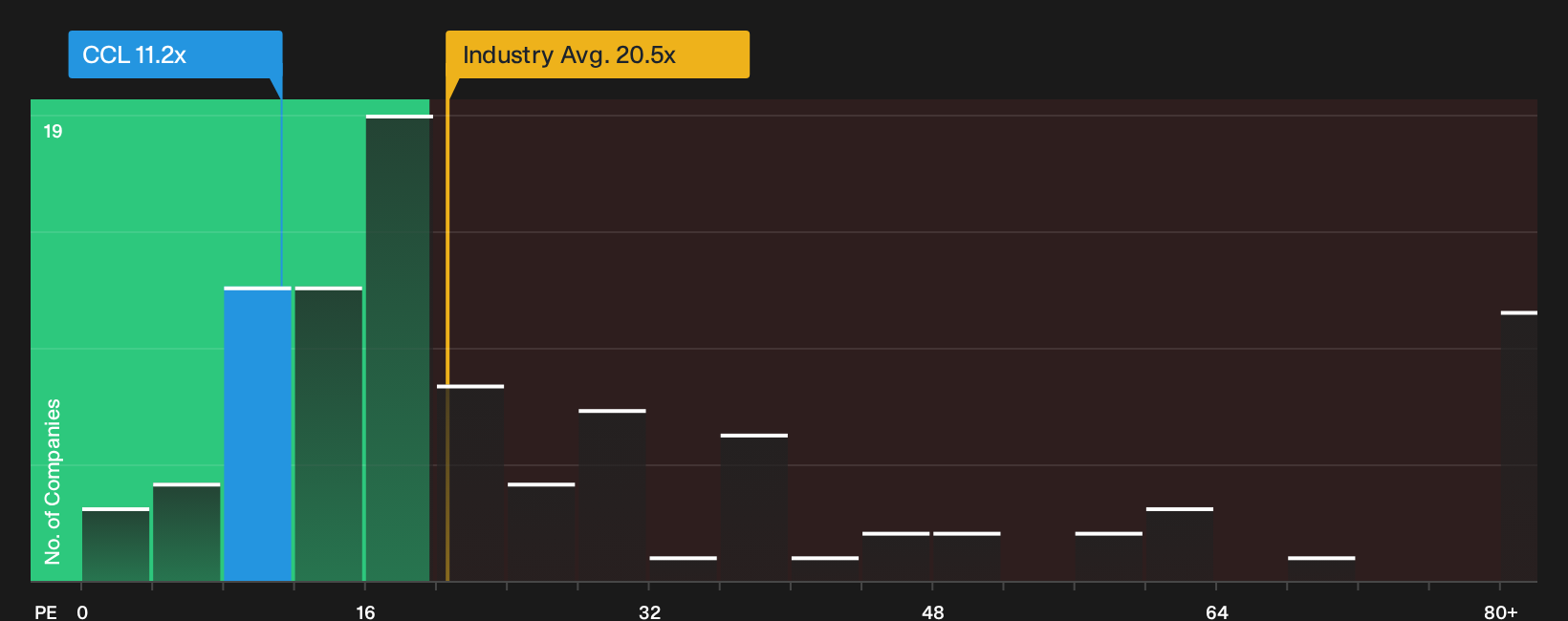
Task: Click the x-axis value '32'
Action: [649, 611]
